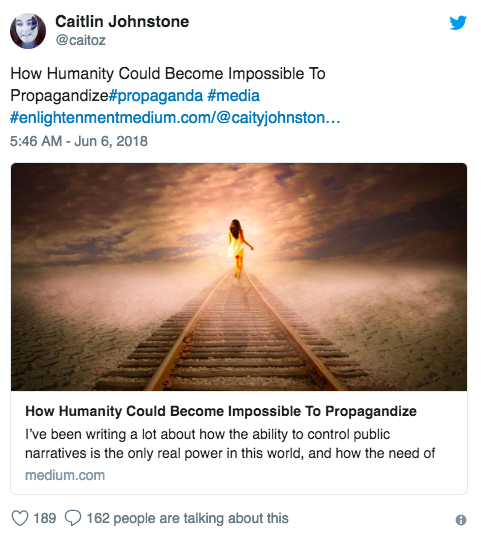The width and height of the screenshot is (481, 540).
Task: Open the @caitoz handle
Action: click(81, 40)
